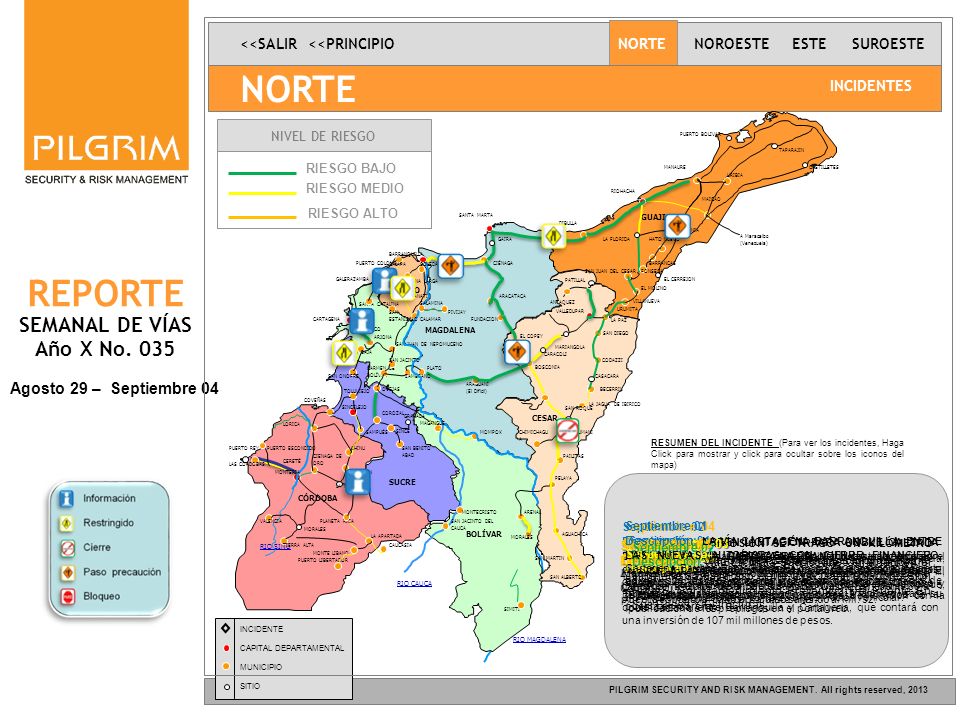
Task: Follow the RIO MAGDALENA link
Action: [x=539, y=639]
